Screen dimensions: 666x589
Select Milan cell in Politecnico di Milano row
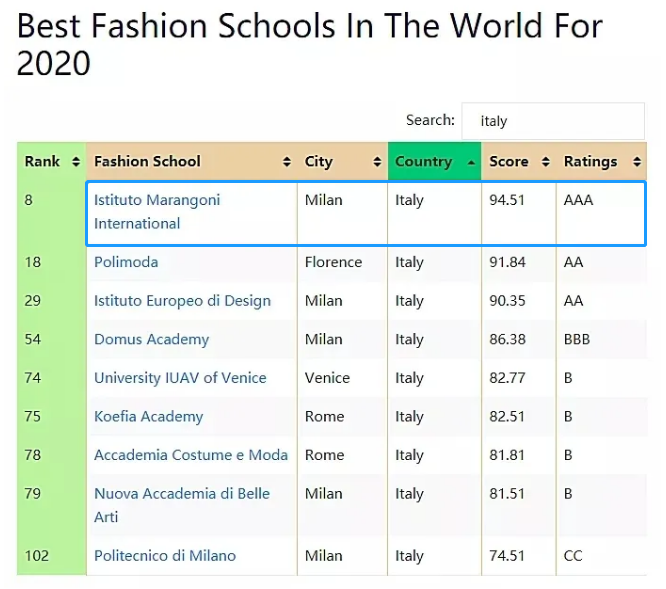point(342,555)
